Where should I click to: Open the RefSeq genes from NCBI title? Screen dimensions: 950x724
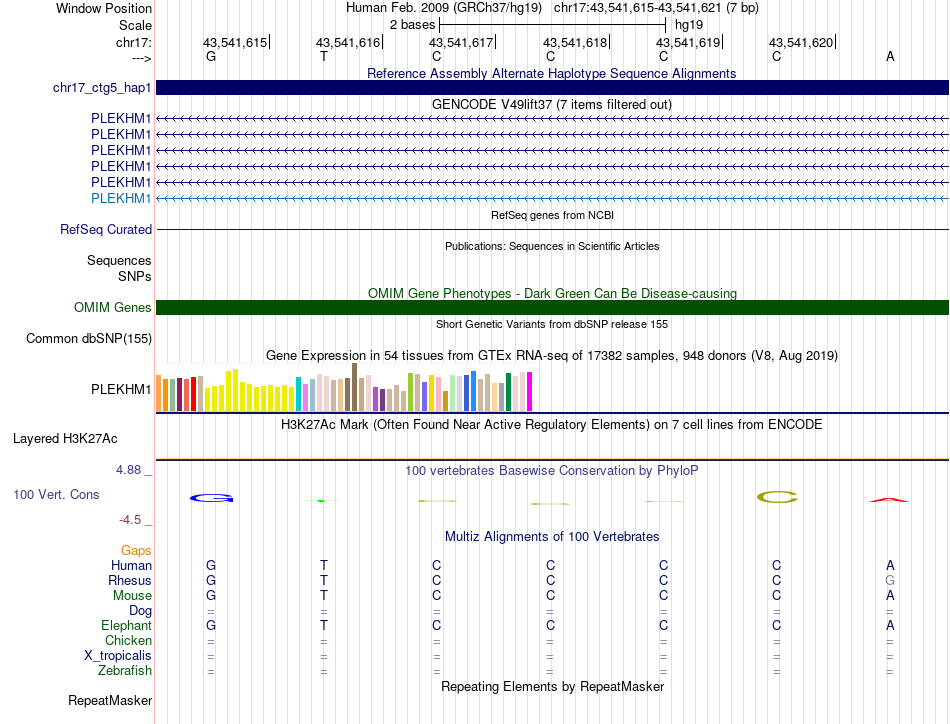click(x=553, y=215)
